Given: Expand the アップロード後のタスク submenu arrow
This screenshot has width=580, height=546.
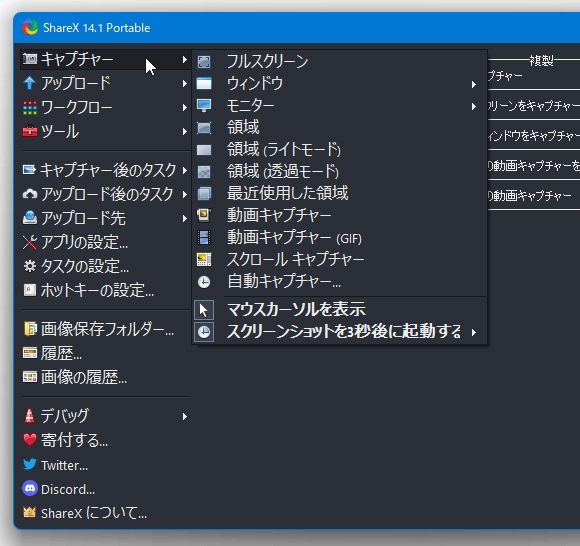Looking at the screenshot, I should [184, 195].
